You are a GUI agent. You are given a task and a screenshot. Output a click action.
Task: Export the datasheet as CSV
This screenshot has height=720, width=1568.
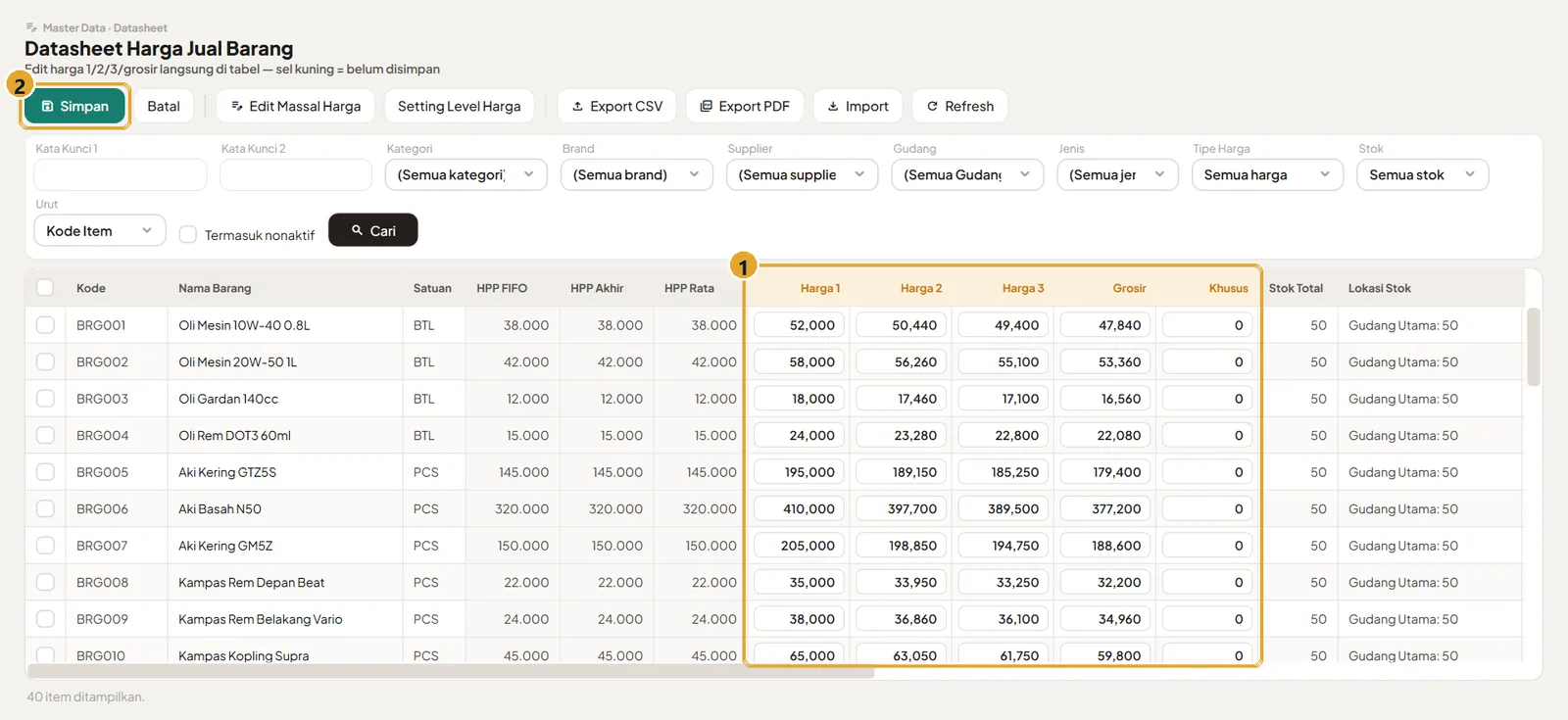[616, 106]
